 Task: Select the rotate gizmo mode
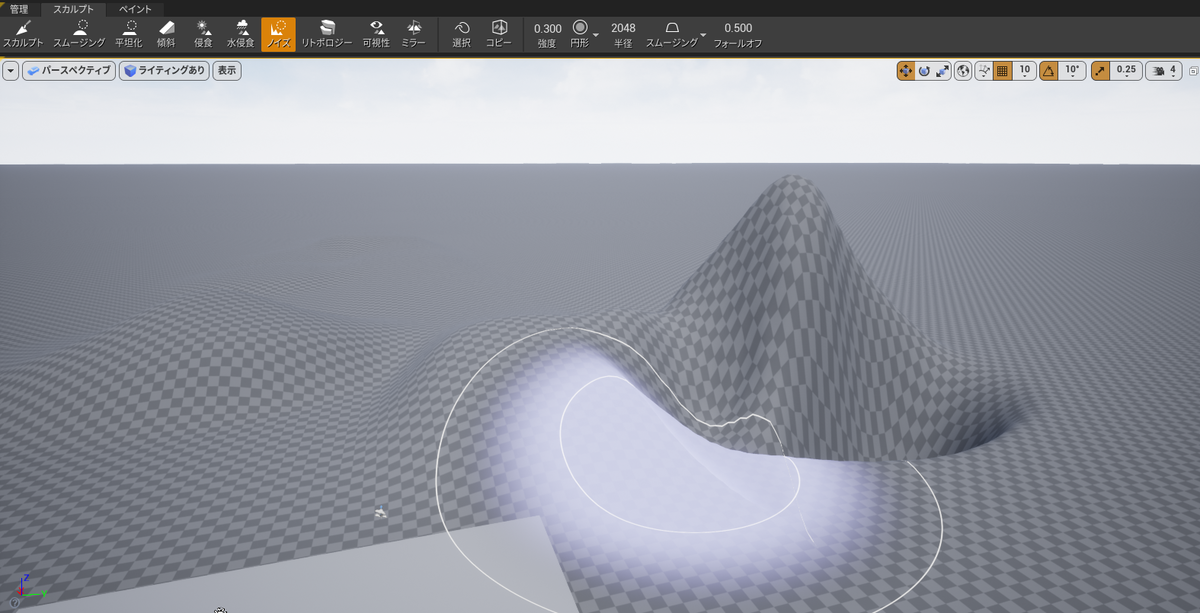click(924, 71)
